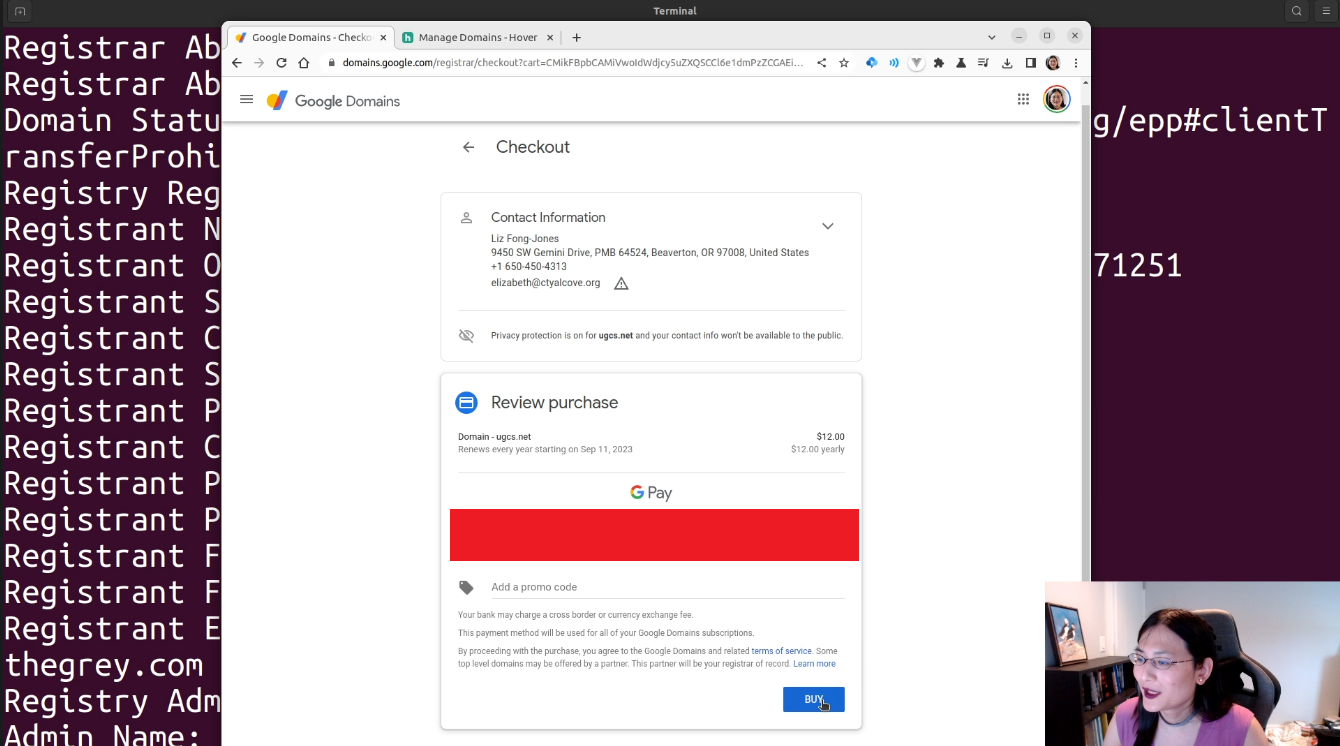Image resolution: width=1340 pixels, height=746 pixels.
Task: Open the Google Domains hamburger menu
Action: pos(247,99)
